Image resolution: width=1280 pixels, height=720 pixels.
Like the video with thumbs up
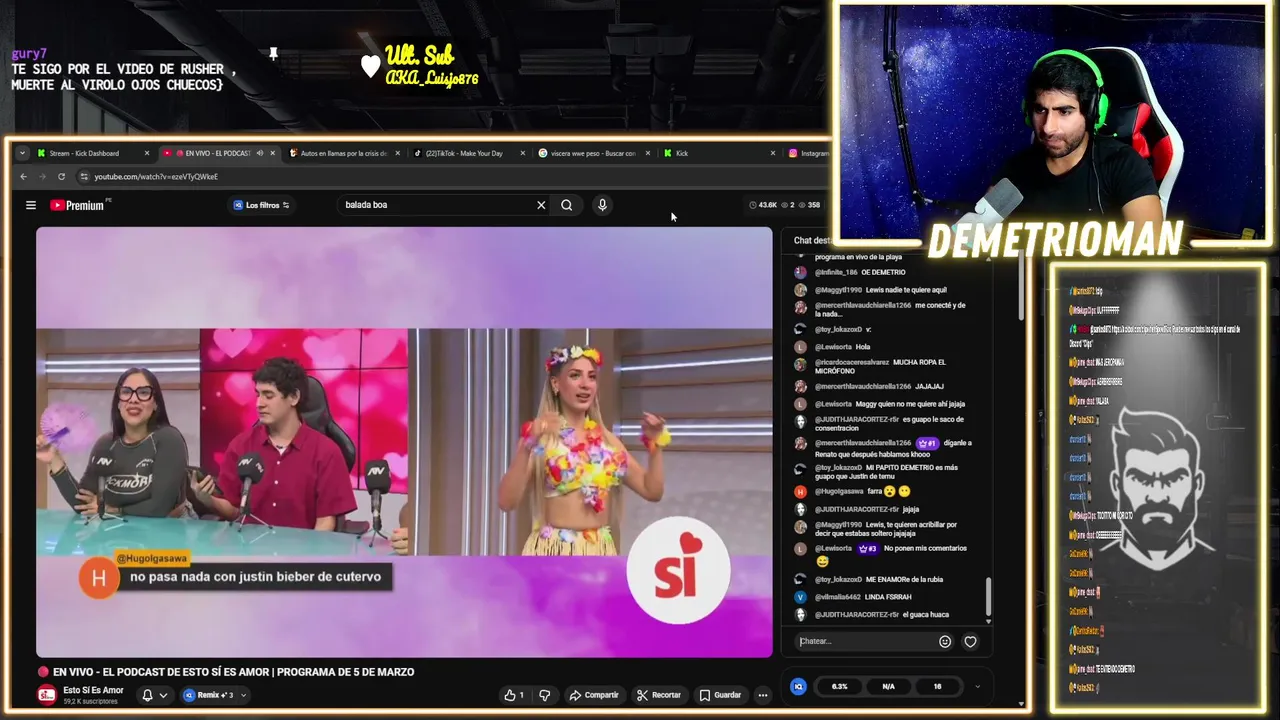pyautogui.click(x=514, y=695)
